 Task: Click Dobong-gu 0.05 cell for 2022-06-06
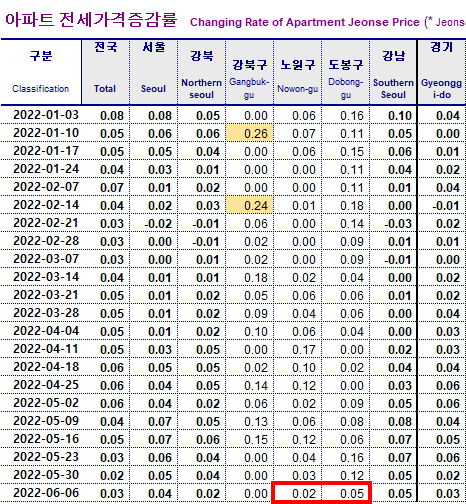[346, 493]
